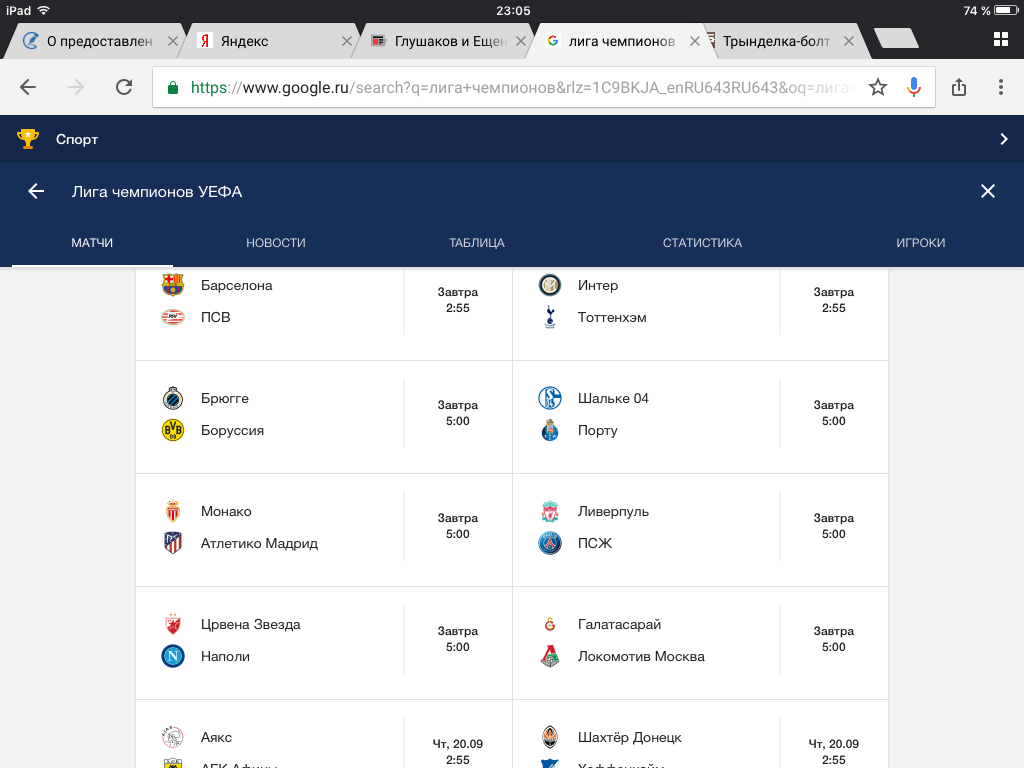Click the Napoli club logo

(173, 656)
